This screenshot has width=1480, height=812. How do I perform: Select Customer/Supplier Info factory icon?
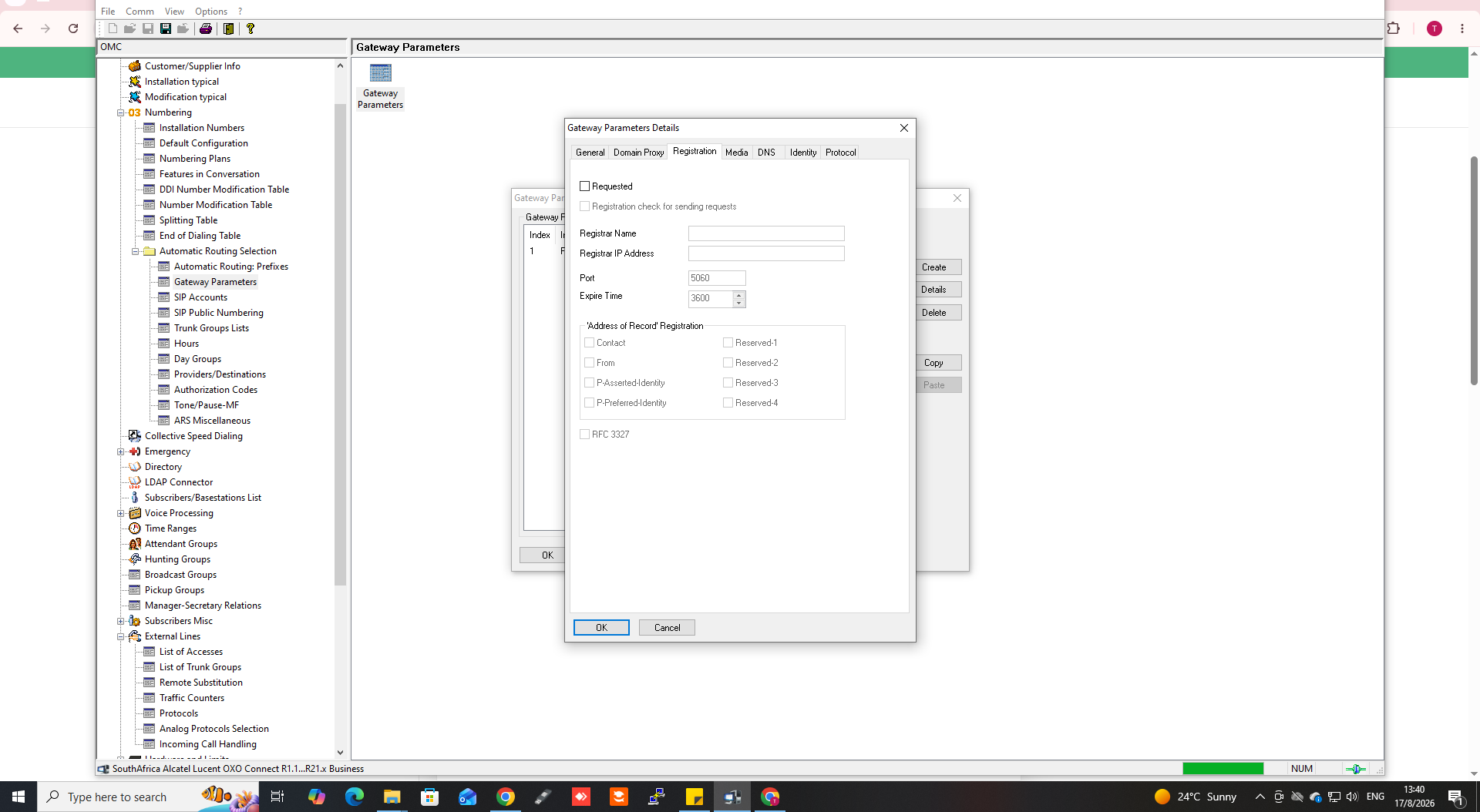tap(135, 66)
